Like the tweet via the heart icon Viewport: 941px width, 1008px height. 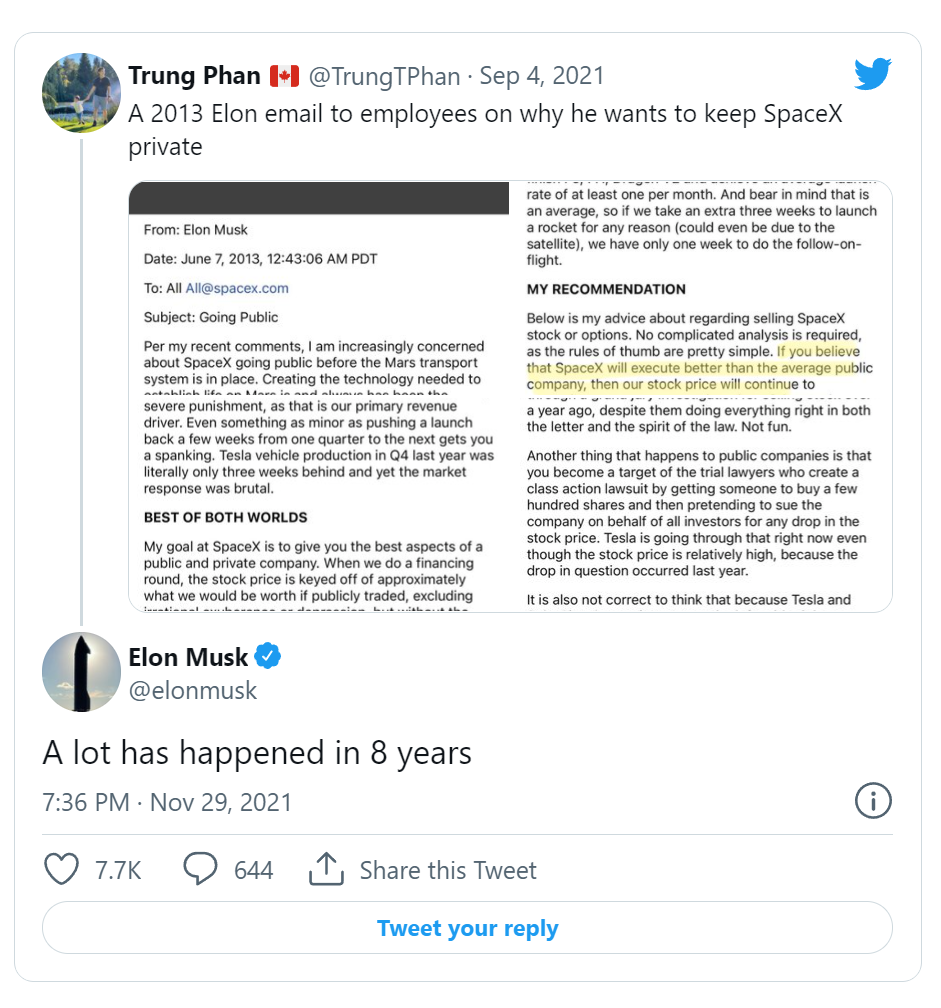[x=62, y=869]
